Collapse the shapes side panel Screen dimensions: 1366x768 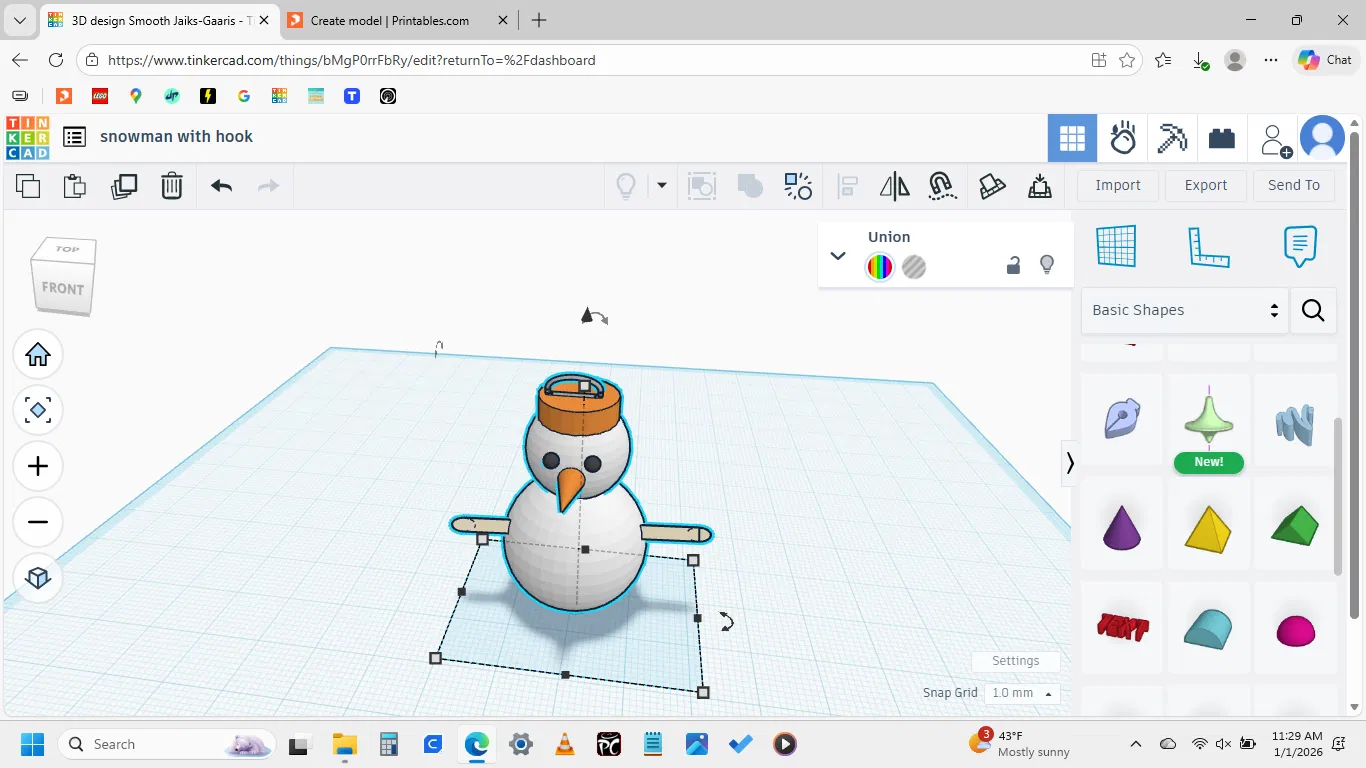point(1070,463)
